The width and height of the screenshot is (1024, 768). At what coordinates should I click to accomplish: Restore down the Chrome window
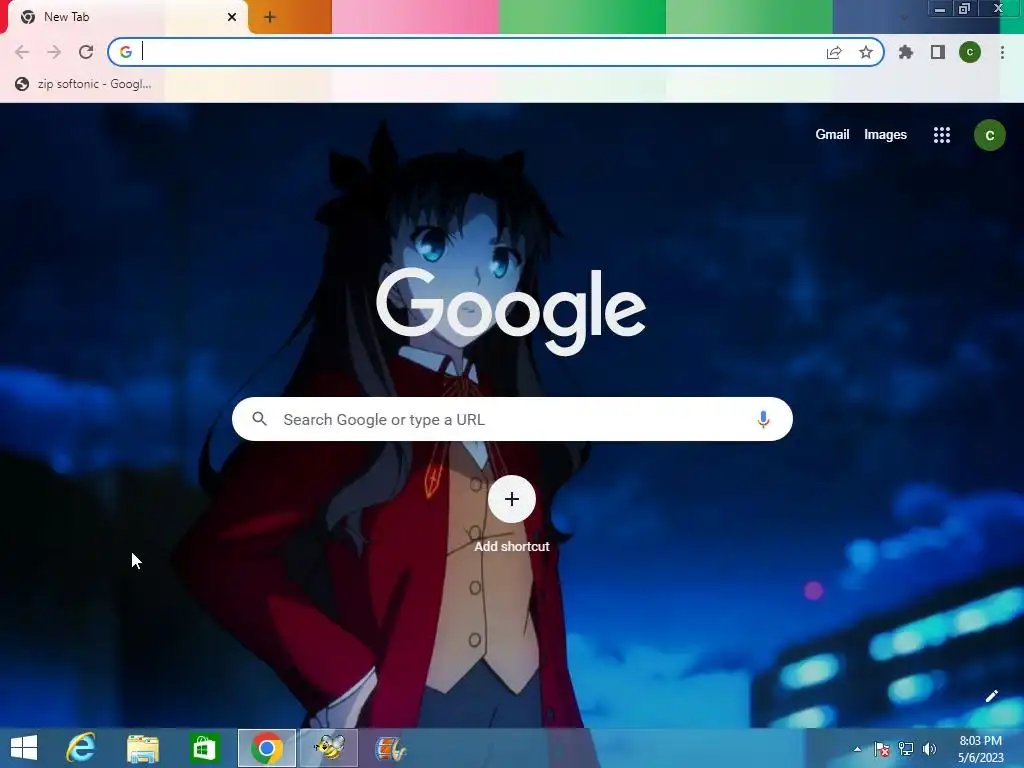point(965,8)
